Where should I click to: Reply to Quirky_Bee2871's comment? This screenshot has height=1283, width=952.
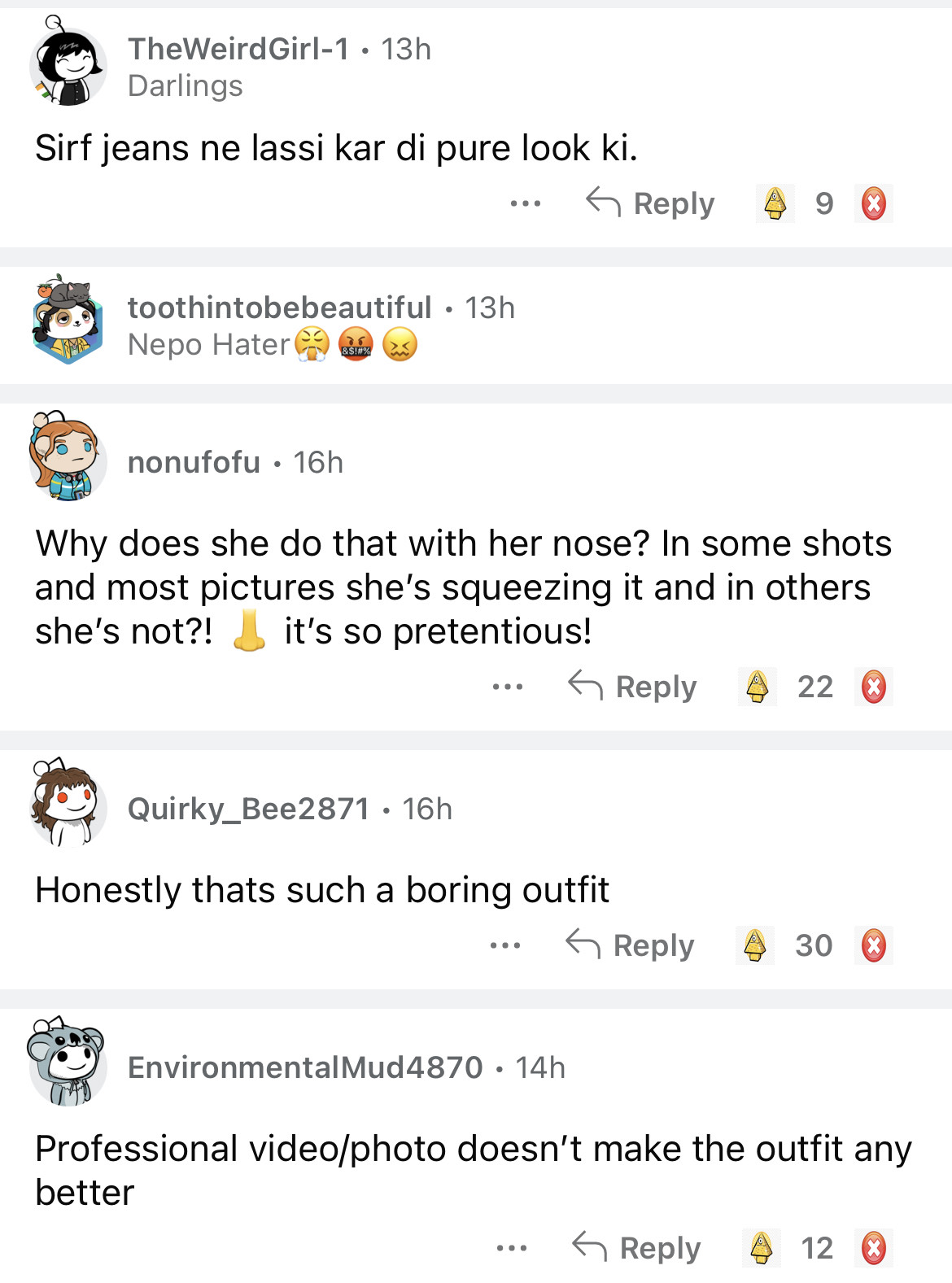[631, 945]
